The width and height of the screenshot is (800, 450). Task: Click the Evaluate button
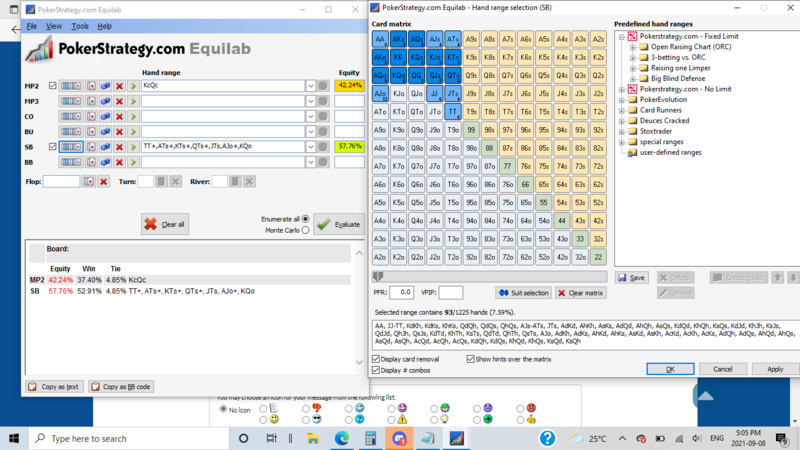(339, 224)
